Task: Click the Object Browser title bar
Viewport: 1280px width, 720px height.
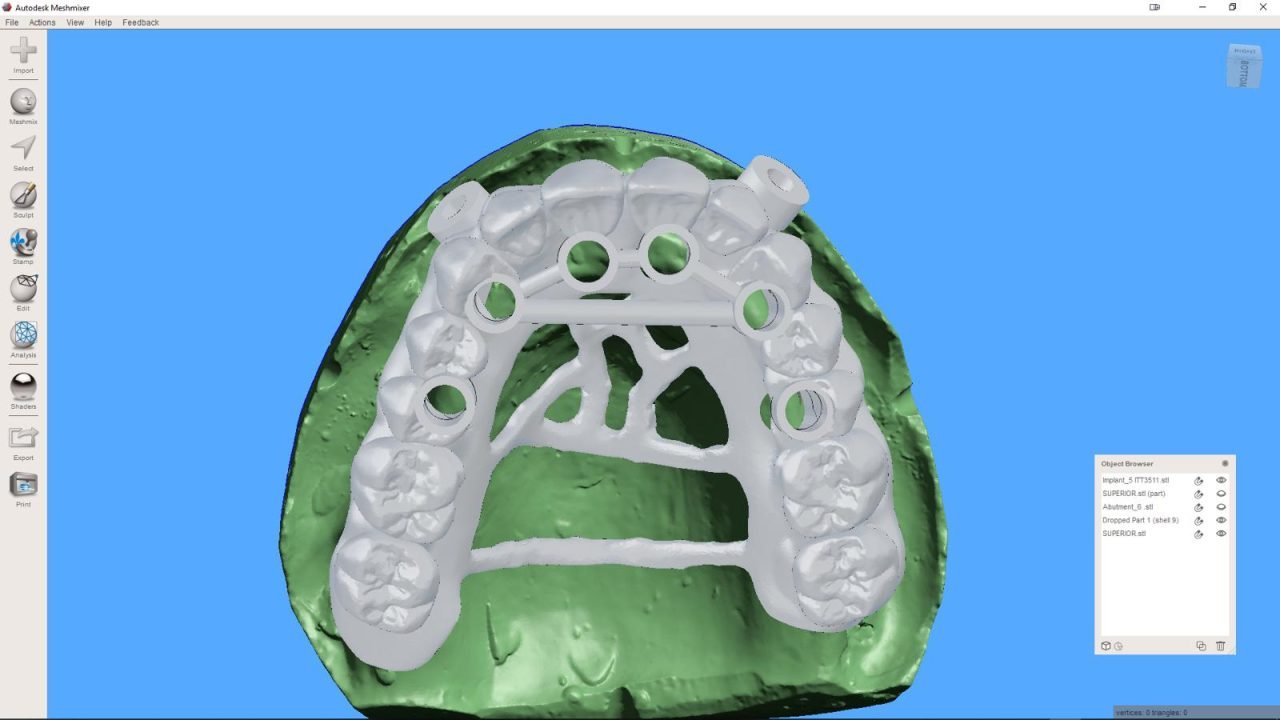Action: (1165, 463)
